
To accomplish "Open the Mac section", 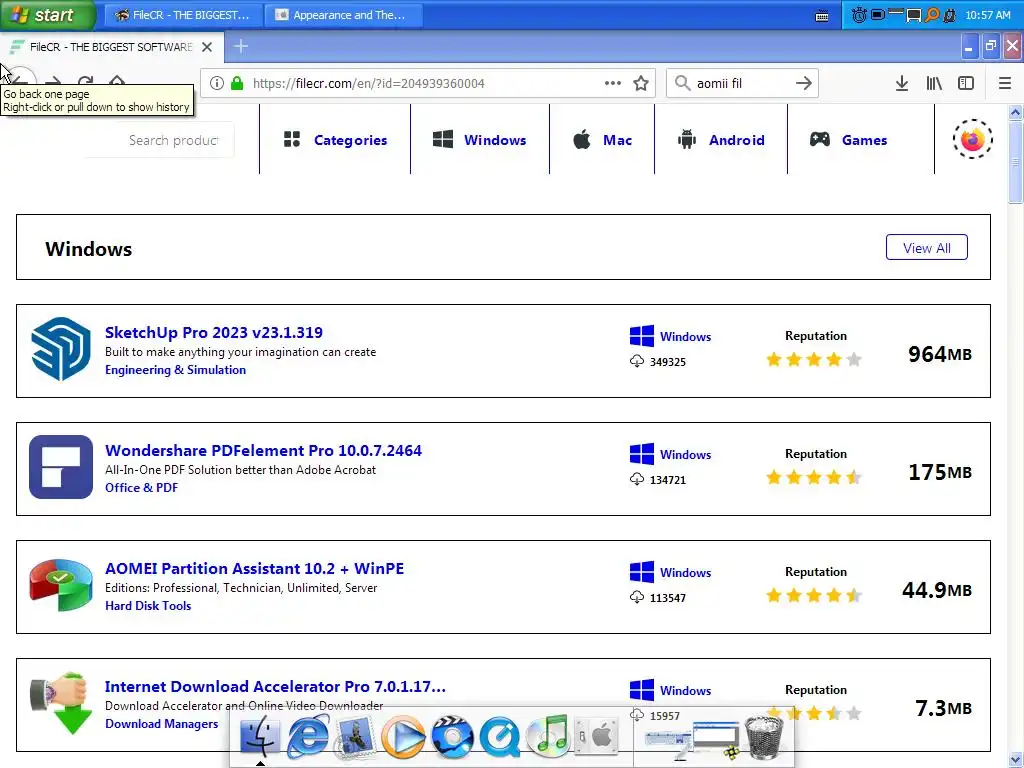I will [x=602, y=140].
